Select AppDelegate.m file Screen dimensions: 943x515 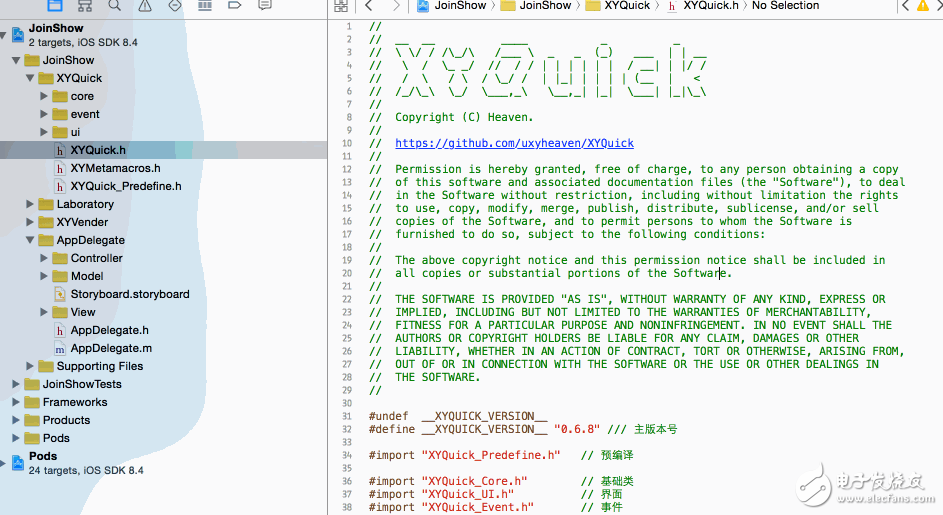pos(111,348)
